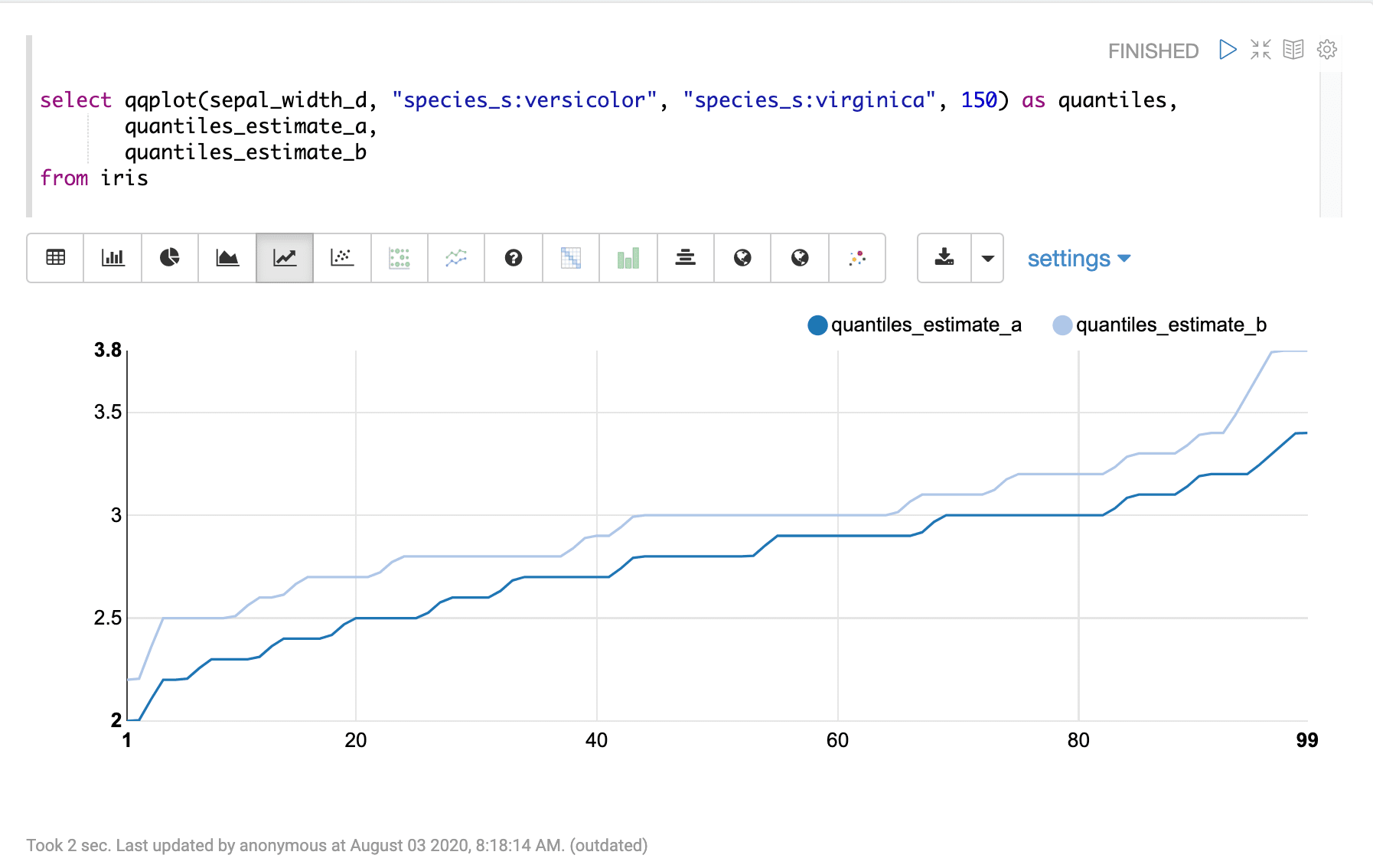Hide the quantiles_estimate_b series via legend

pyautogui.click(x=1159, y=325)
